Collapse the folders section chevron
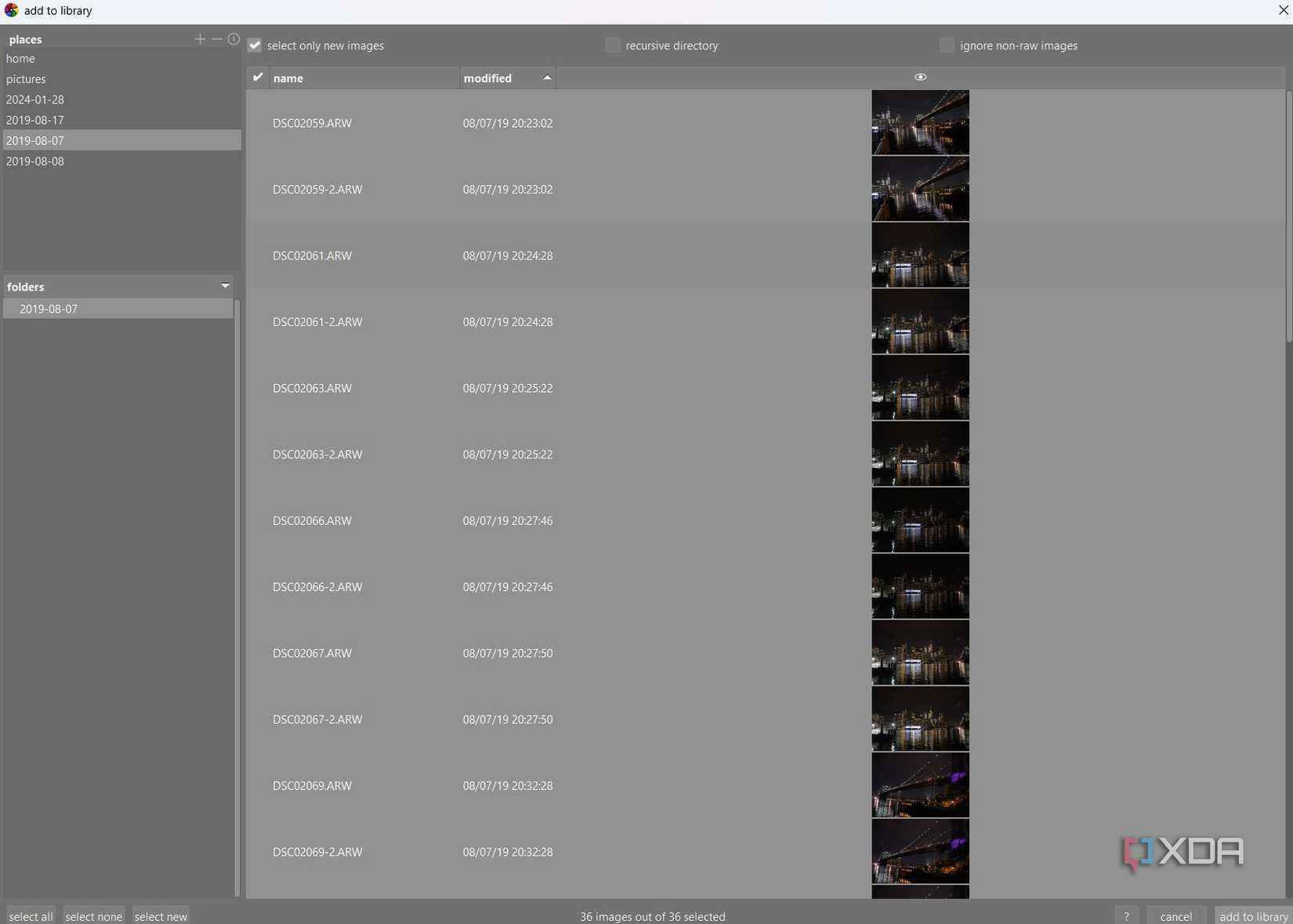Screen dimensions: 1293x924 225,285
